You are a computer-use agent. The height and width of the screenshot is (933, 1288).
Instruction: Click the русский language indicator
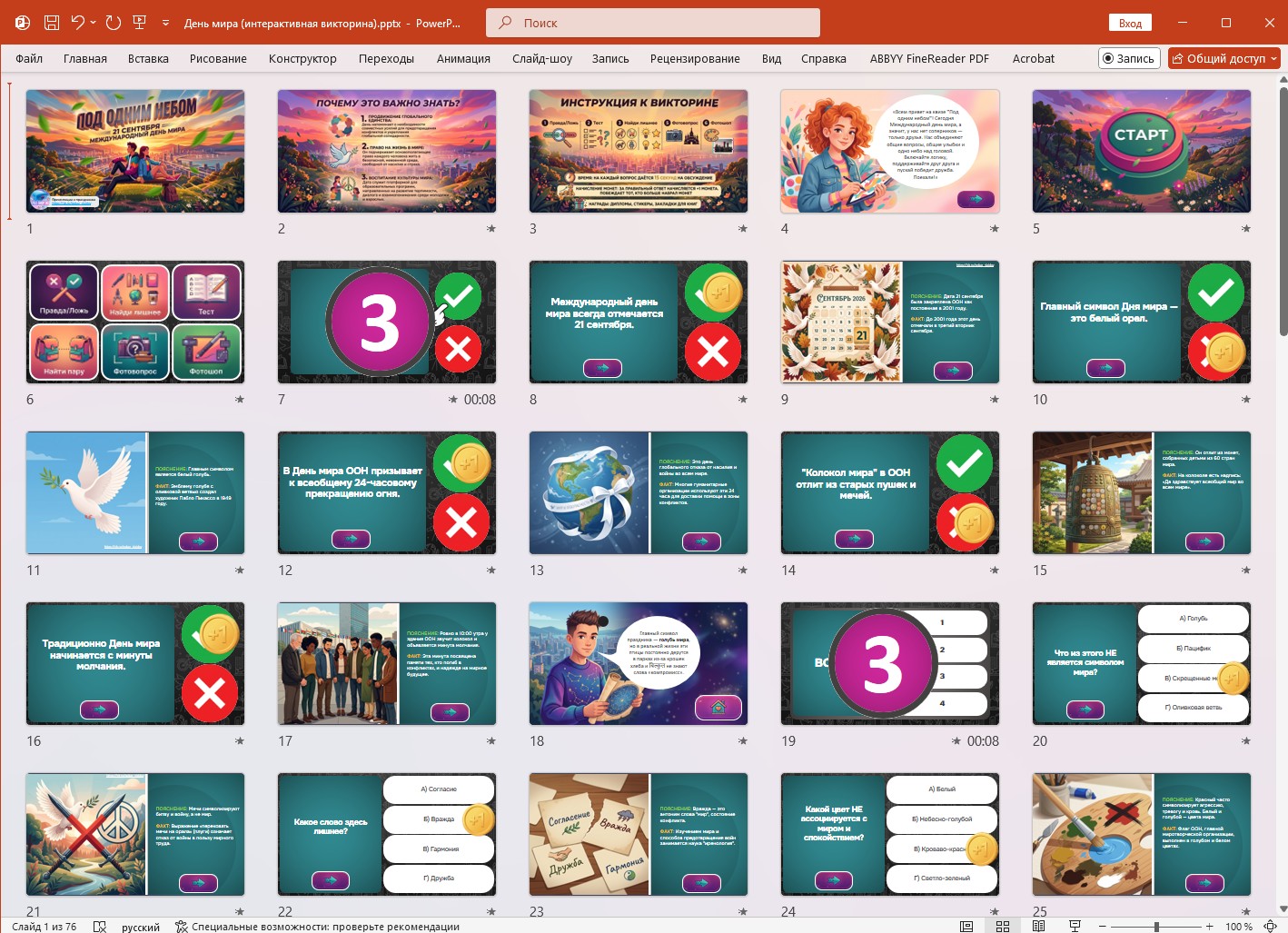[140, 927]
